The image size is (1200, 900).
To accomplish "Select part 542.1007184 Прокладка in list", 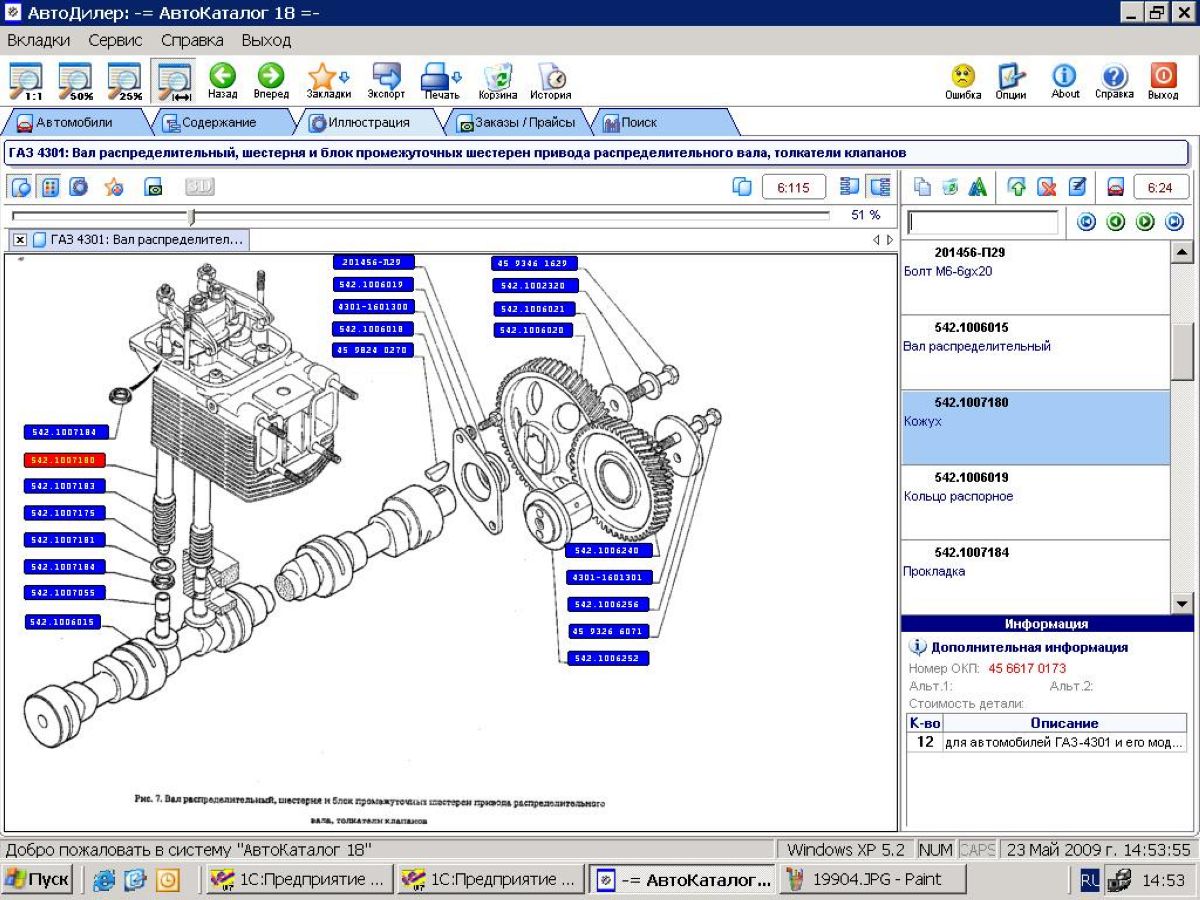I will tap(1035, 577).
